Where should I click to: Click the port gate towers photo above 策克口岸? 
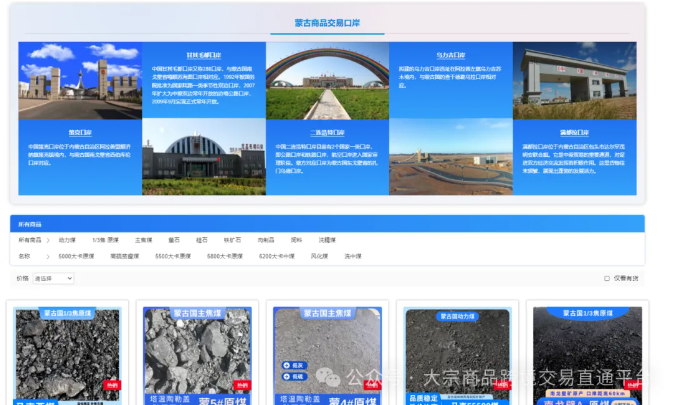coord(80,80)
